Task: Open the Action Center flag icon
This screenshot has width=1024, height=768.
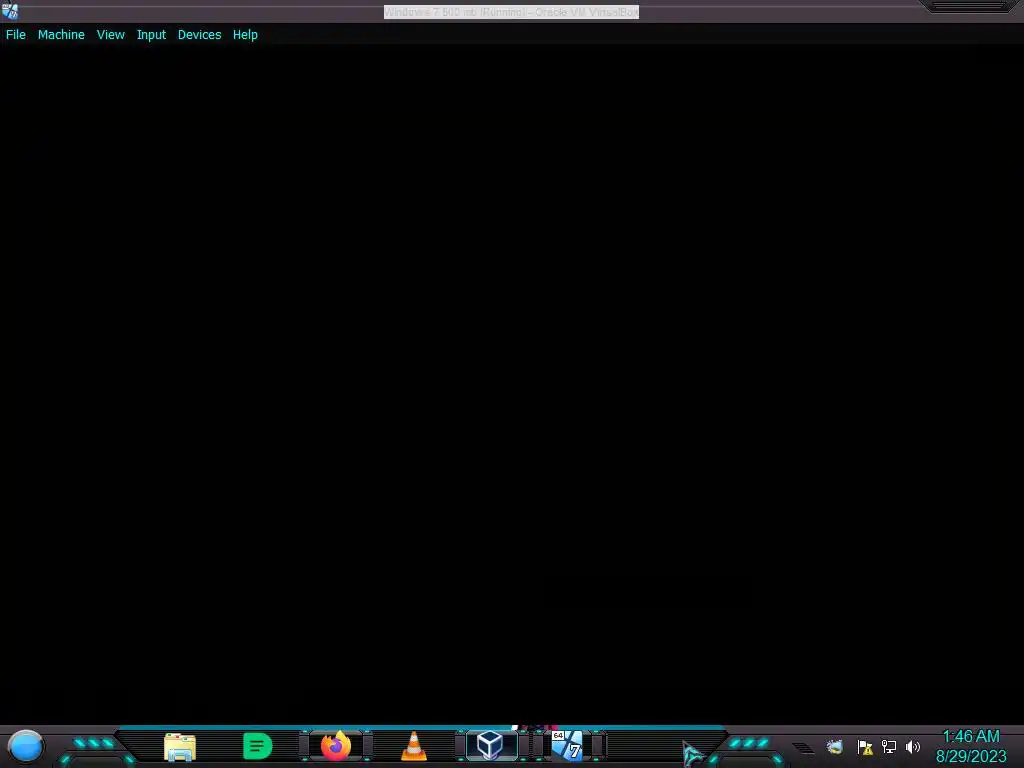Action: point(865,747)
